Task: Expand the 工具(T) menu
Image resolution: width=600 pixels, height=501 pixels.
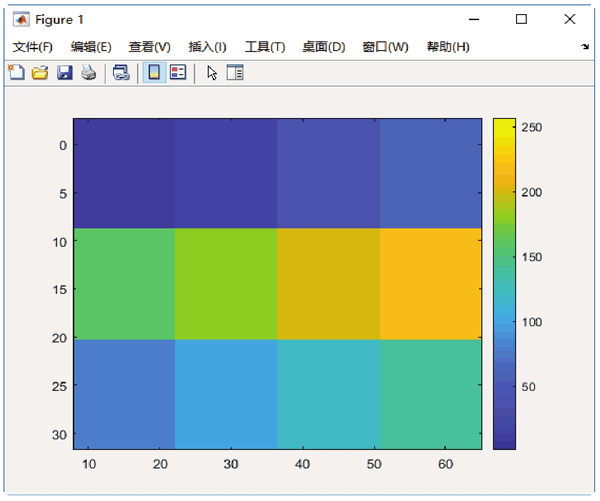Action: [x=265, y=47]
